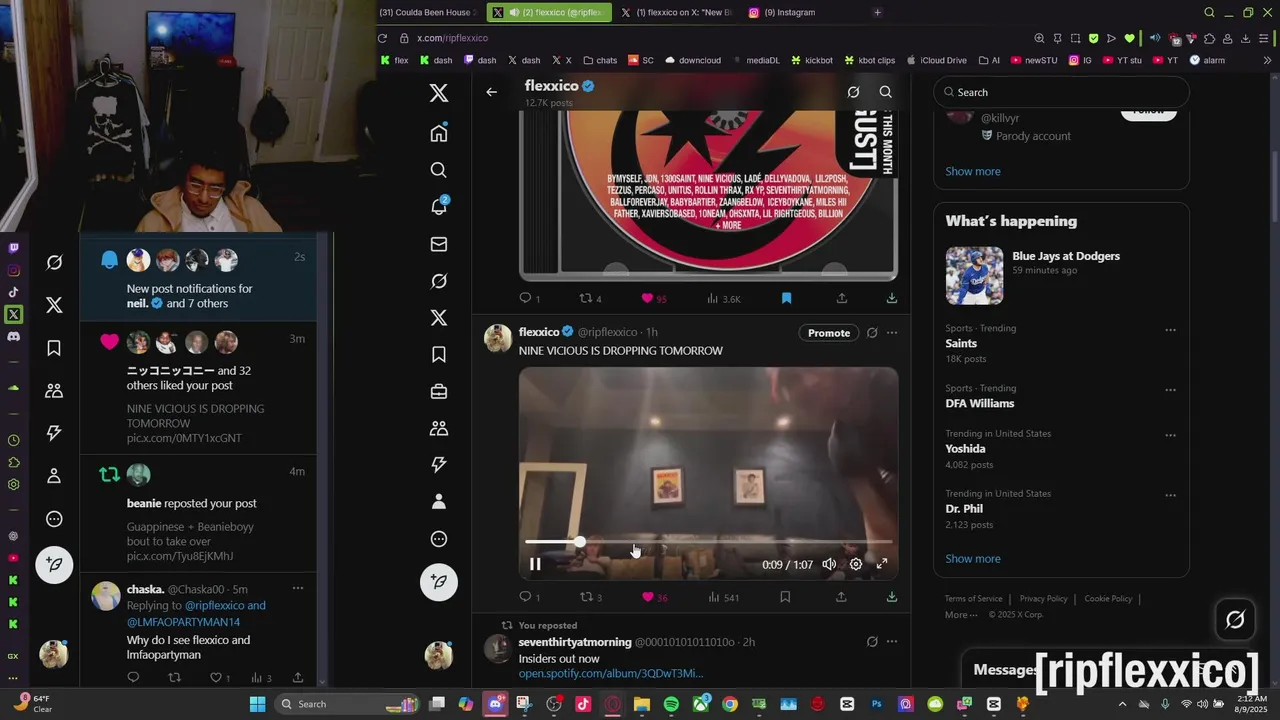
Task: Remove bookmark from poster image post
Action: pos(786,298)
